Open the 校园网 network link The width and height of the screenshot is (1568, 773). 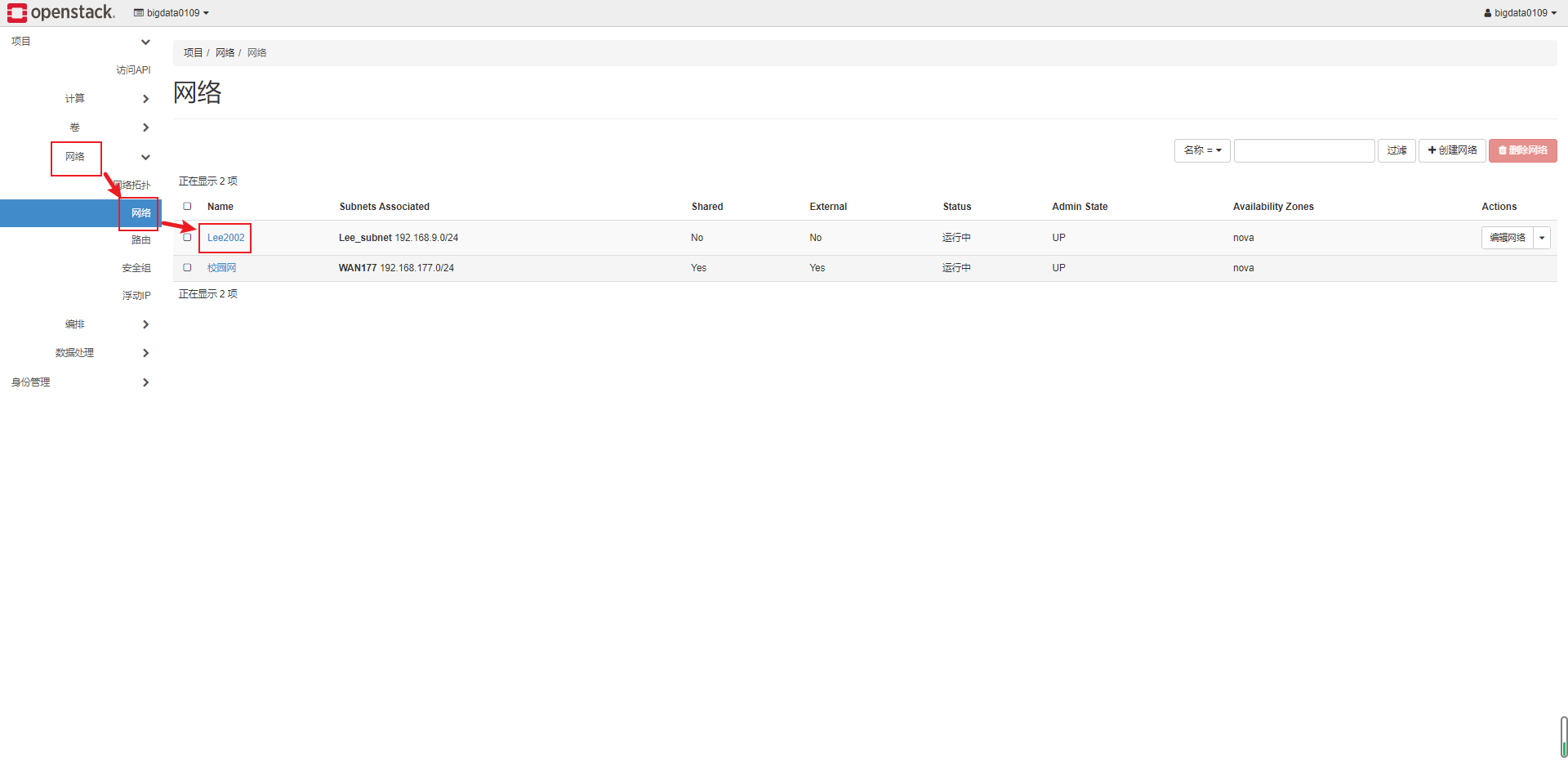point(221,268)
